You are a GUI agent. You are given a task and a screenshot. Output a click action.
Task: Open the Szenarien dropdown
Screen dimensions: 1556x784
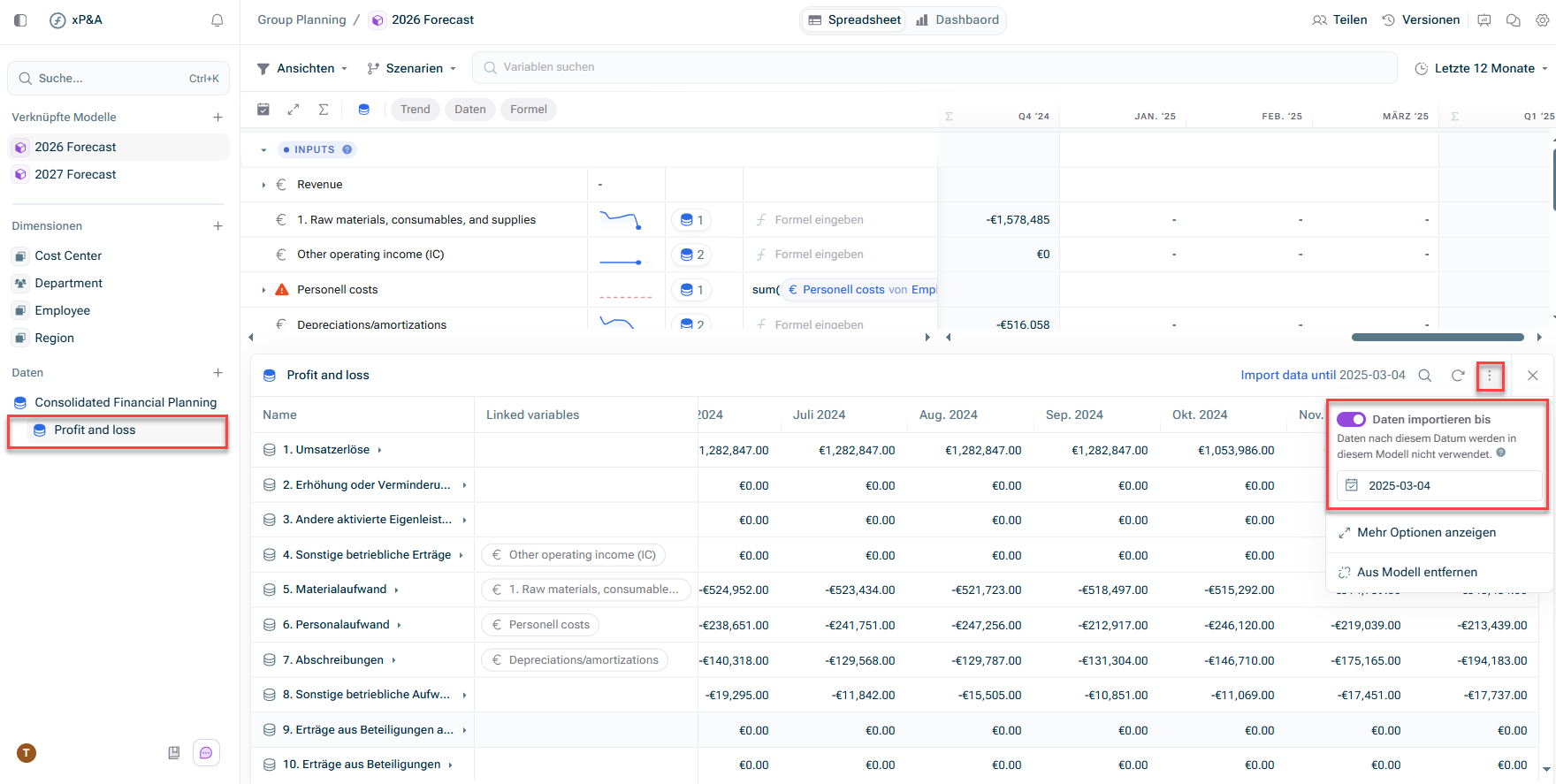tap(412, 68)
